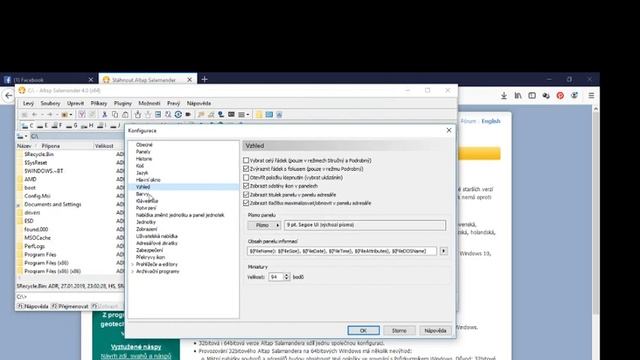640x360 pixels.
Task: Open Firefox library icon
Action: (518, 96)
